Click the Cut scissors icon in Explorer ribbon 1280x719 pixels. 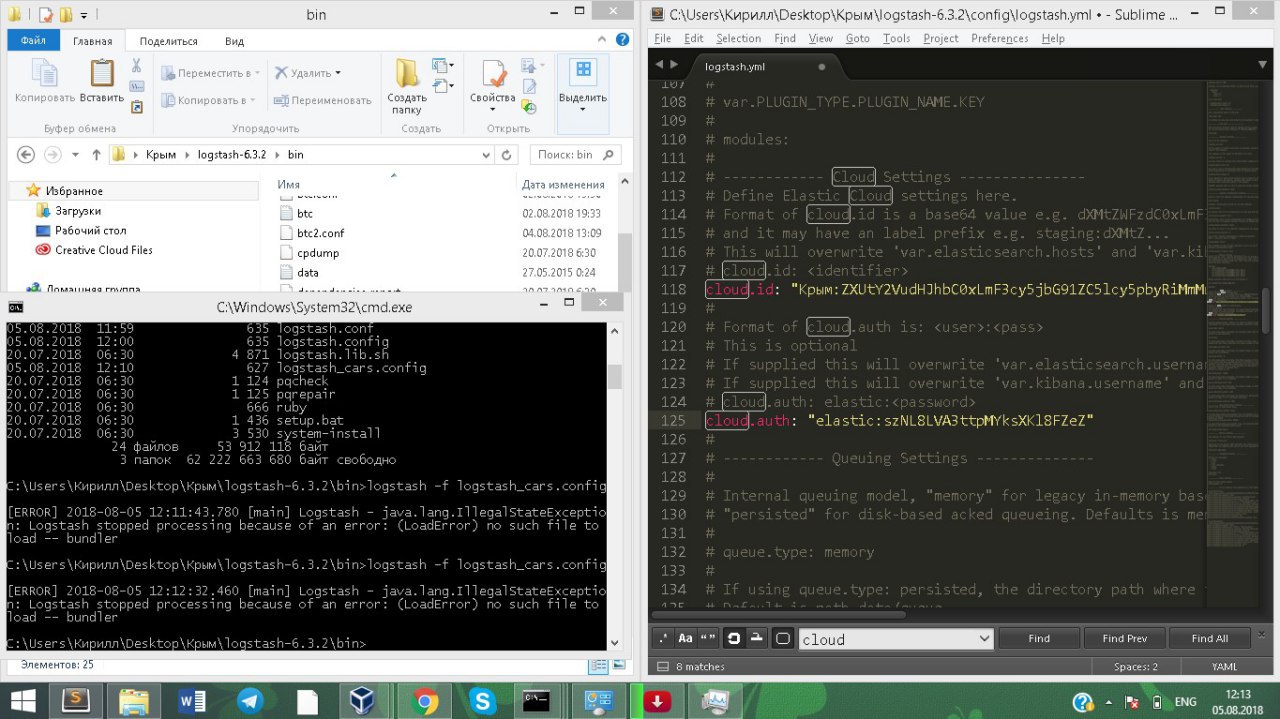tap(137, 66)
